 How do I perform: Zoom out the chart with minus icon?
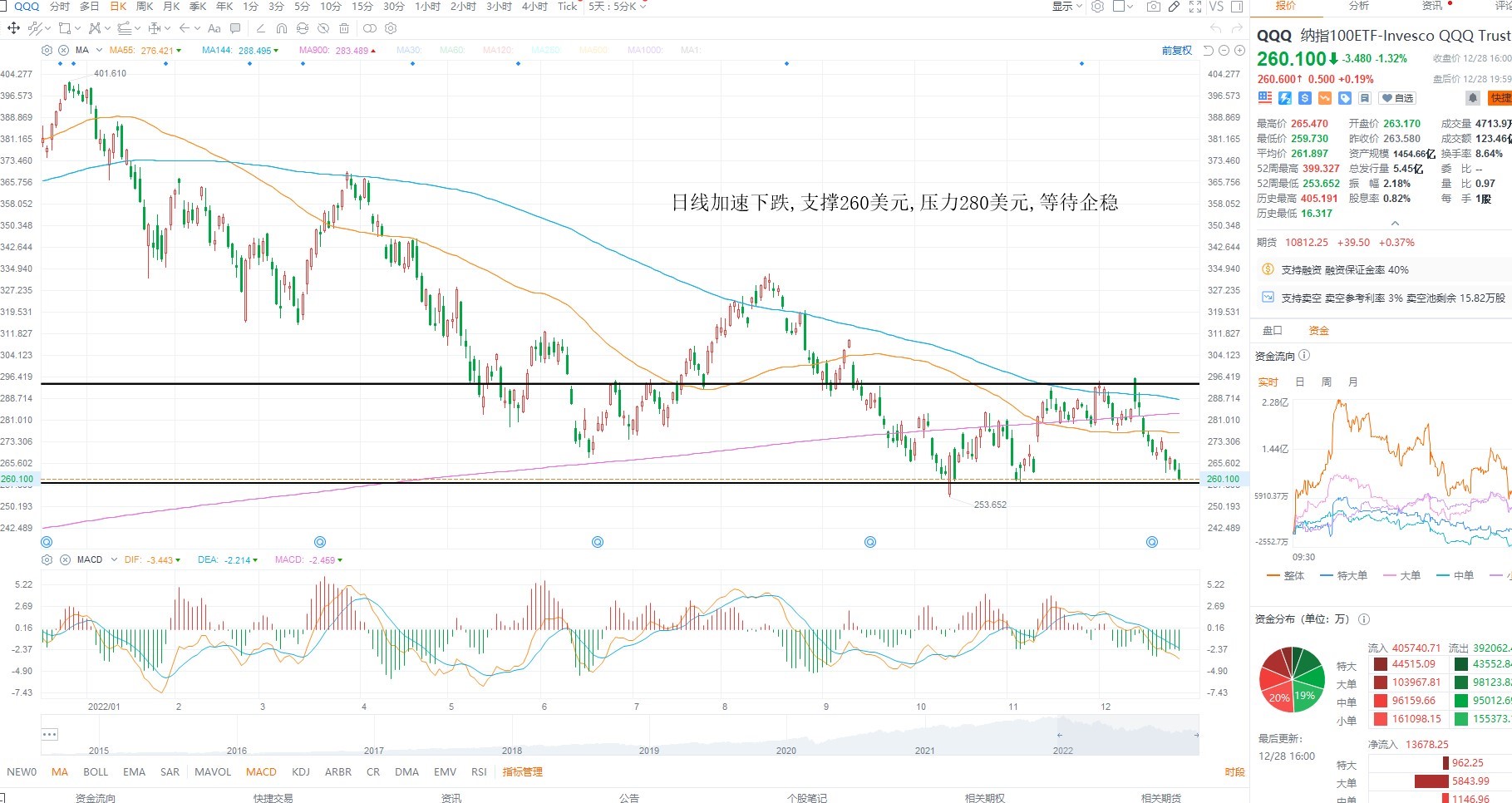pos(1224,51)
